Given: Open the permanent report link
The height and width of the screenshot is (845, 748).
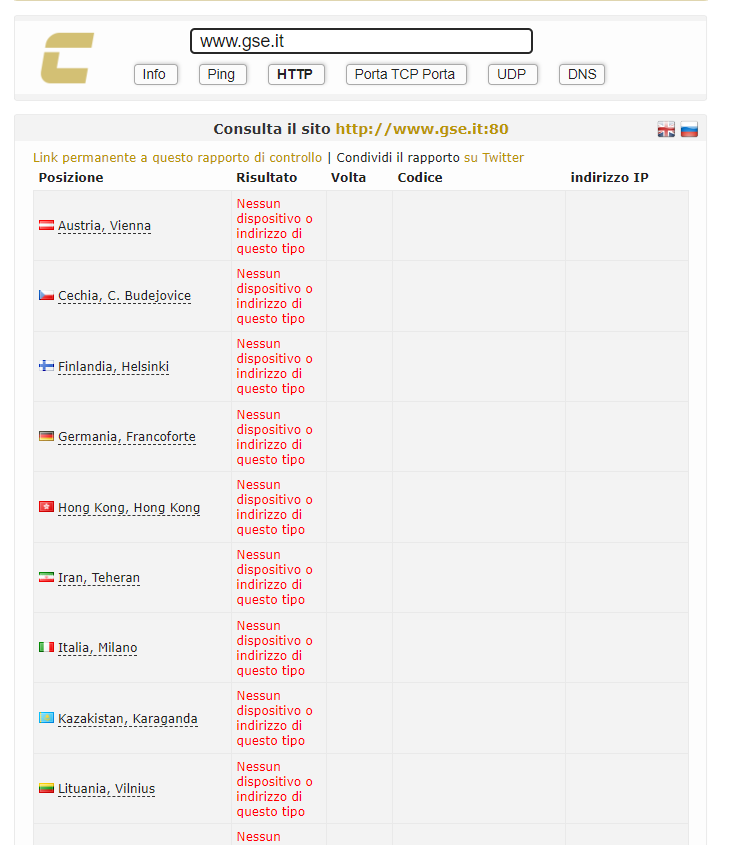Looking at the screenshot, I should [x=177, y=158].
